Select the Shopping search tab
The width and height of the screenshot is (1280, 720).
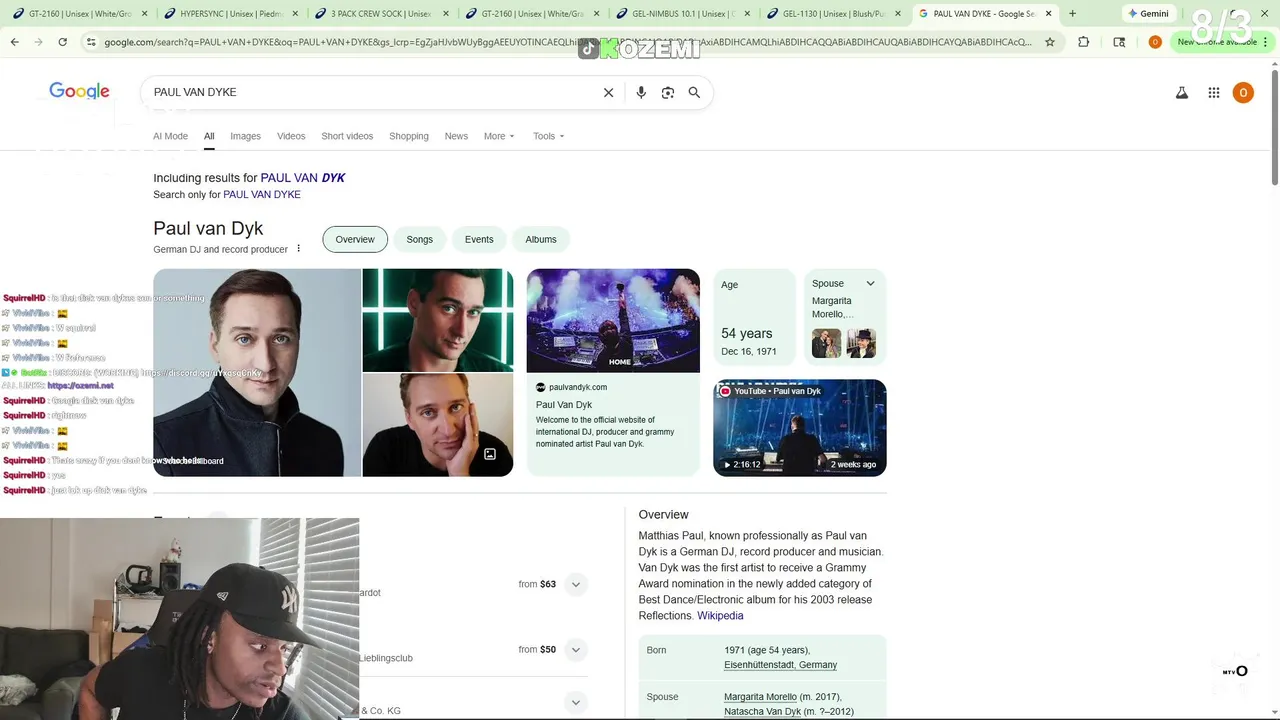[x=408, y=136]
